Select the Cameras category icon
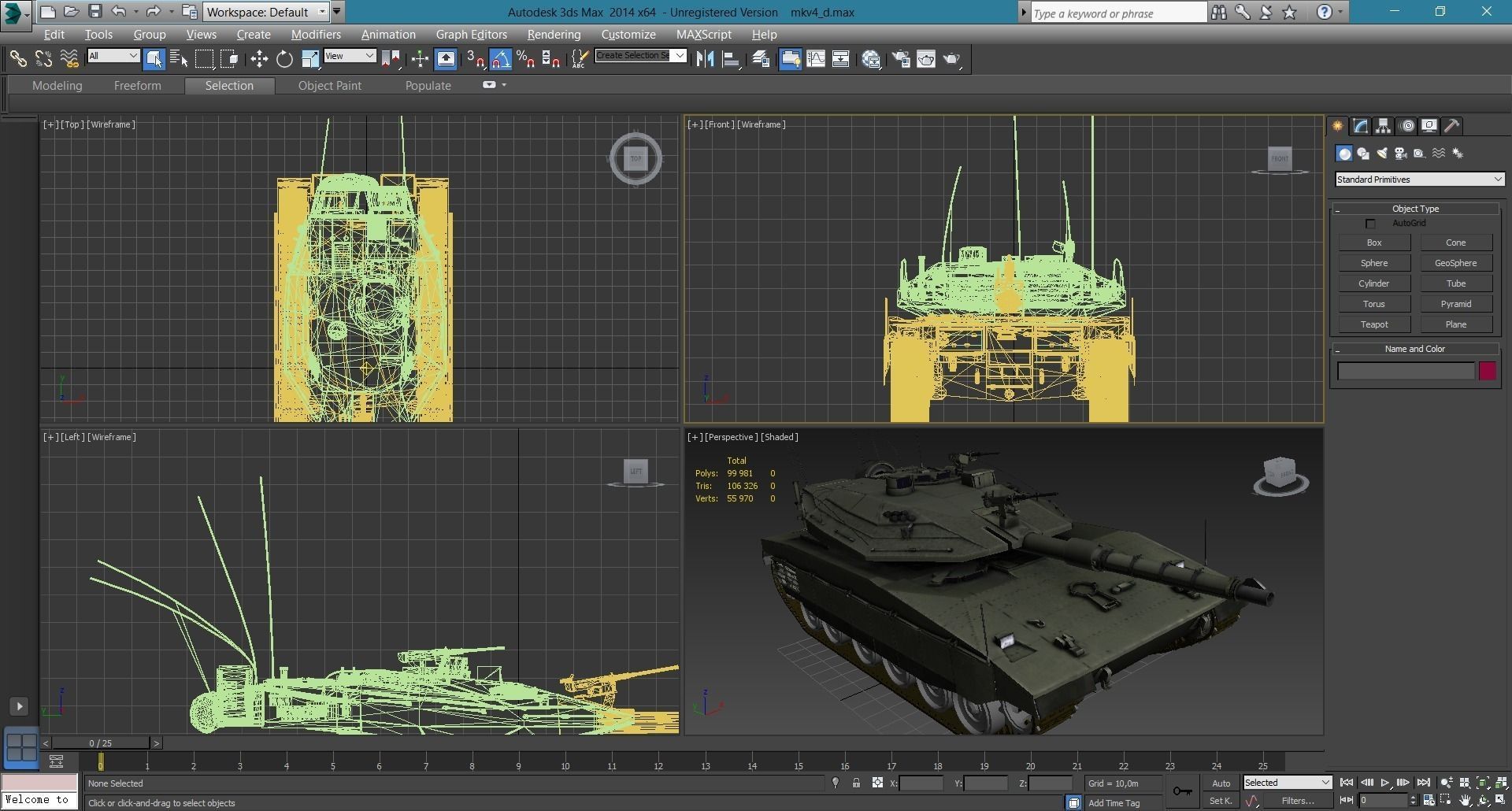The height and width of the screenshot is (811, 1512). click(1401, 154)
